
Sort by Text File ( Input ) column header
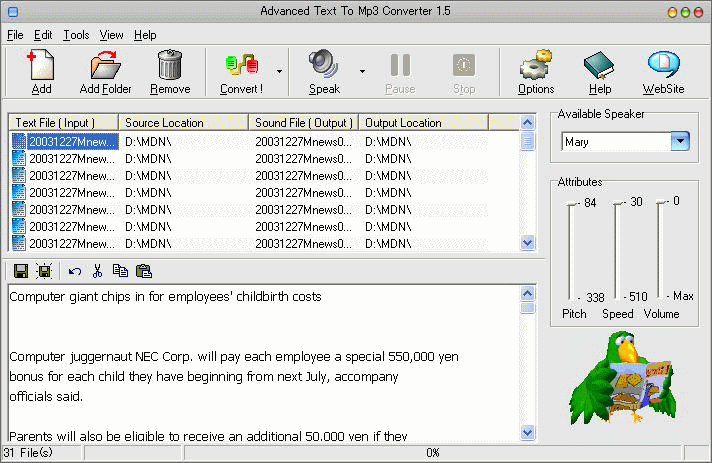tap(64, 123)
